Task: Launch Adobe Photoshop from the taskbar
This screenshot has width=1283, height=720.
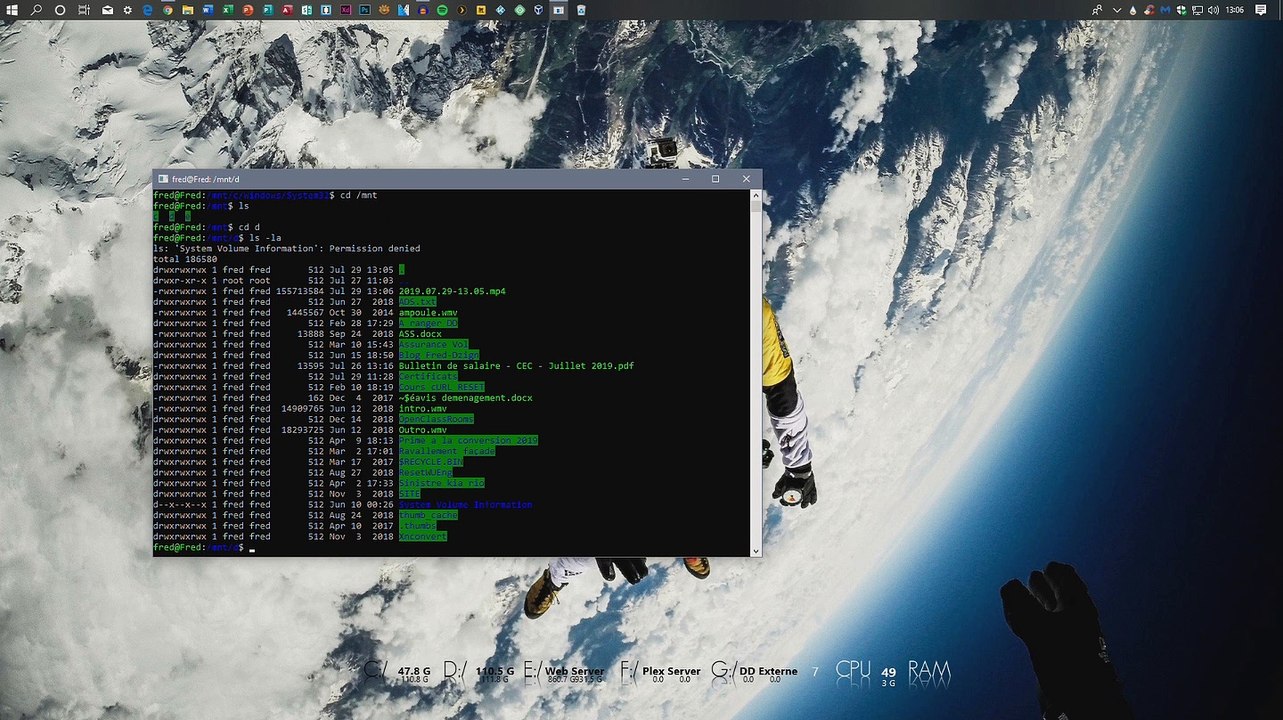Action: (366, 10)
